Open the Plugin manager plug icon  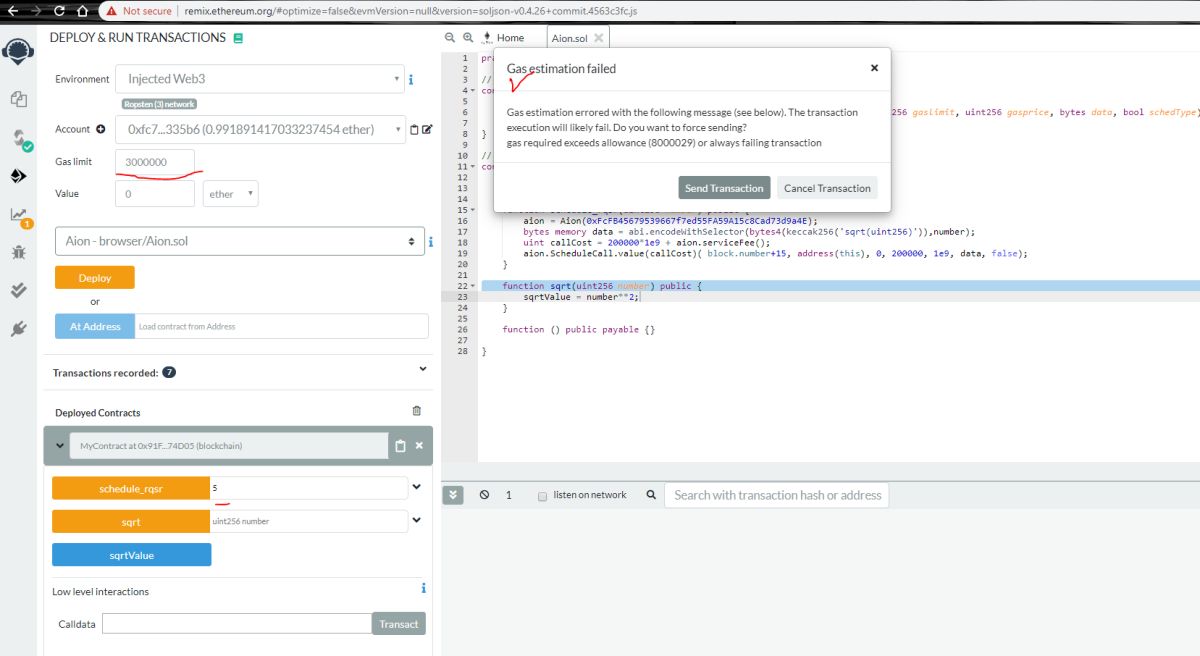click(x=17, y=328)
